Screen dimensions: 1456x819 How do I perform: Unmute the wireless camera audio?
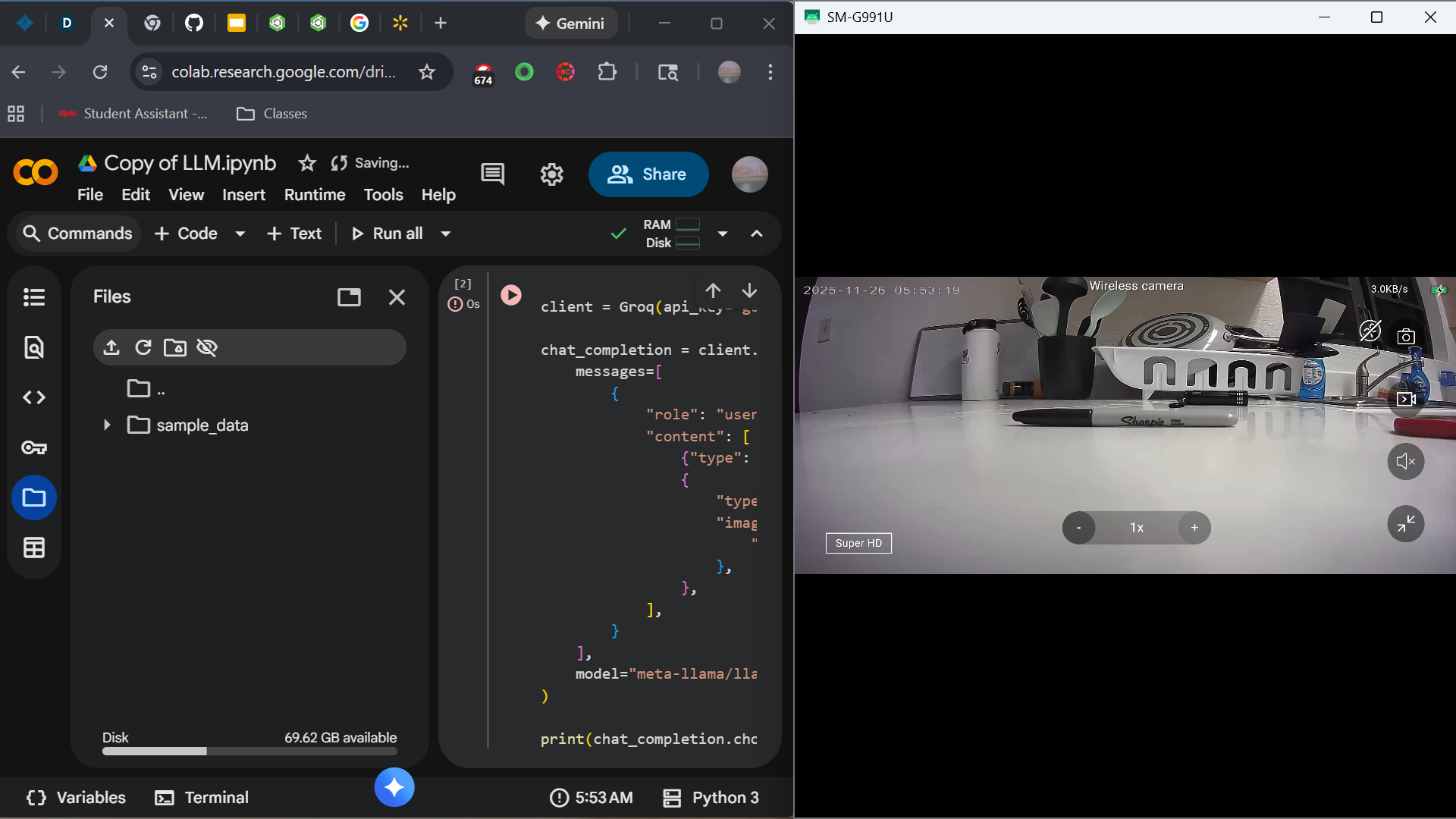coord(1405,461)
